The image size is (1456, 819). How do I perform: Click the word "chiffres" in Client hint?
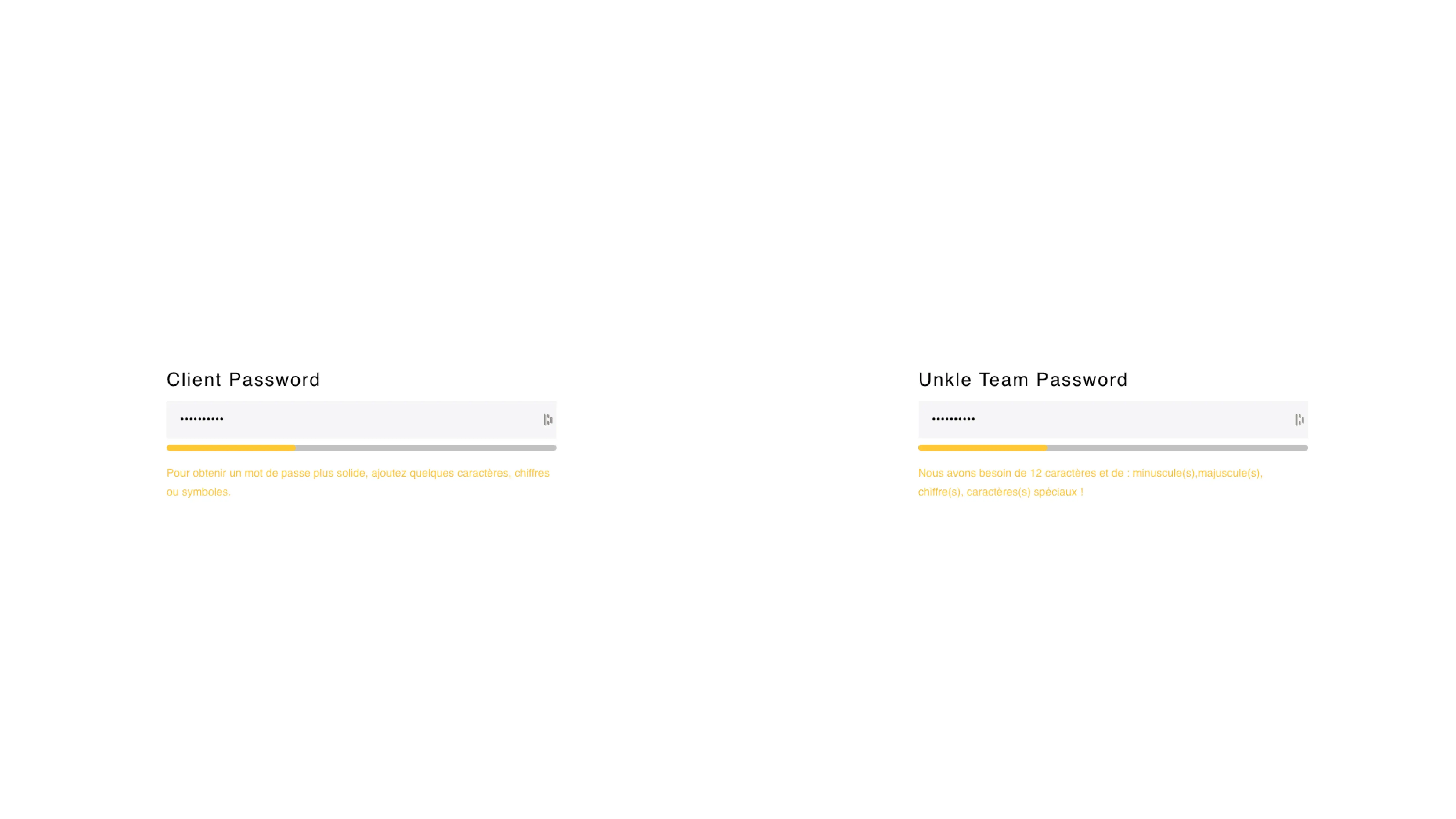(x=532, y=473)
